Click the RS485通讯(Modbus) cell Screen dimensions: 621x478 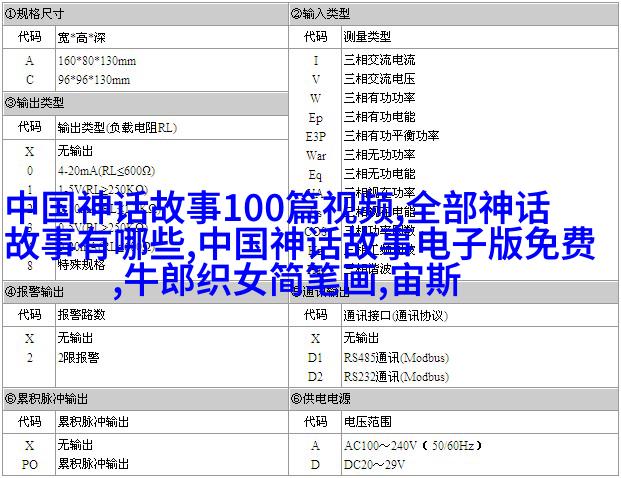click(396, 358)
